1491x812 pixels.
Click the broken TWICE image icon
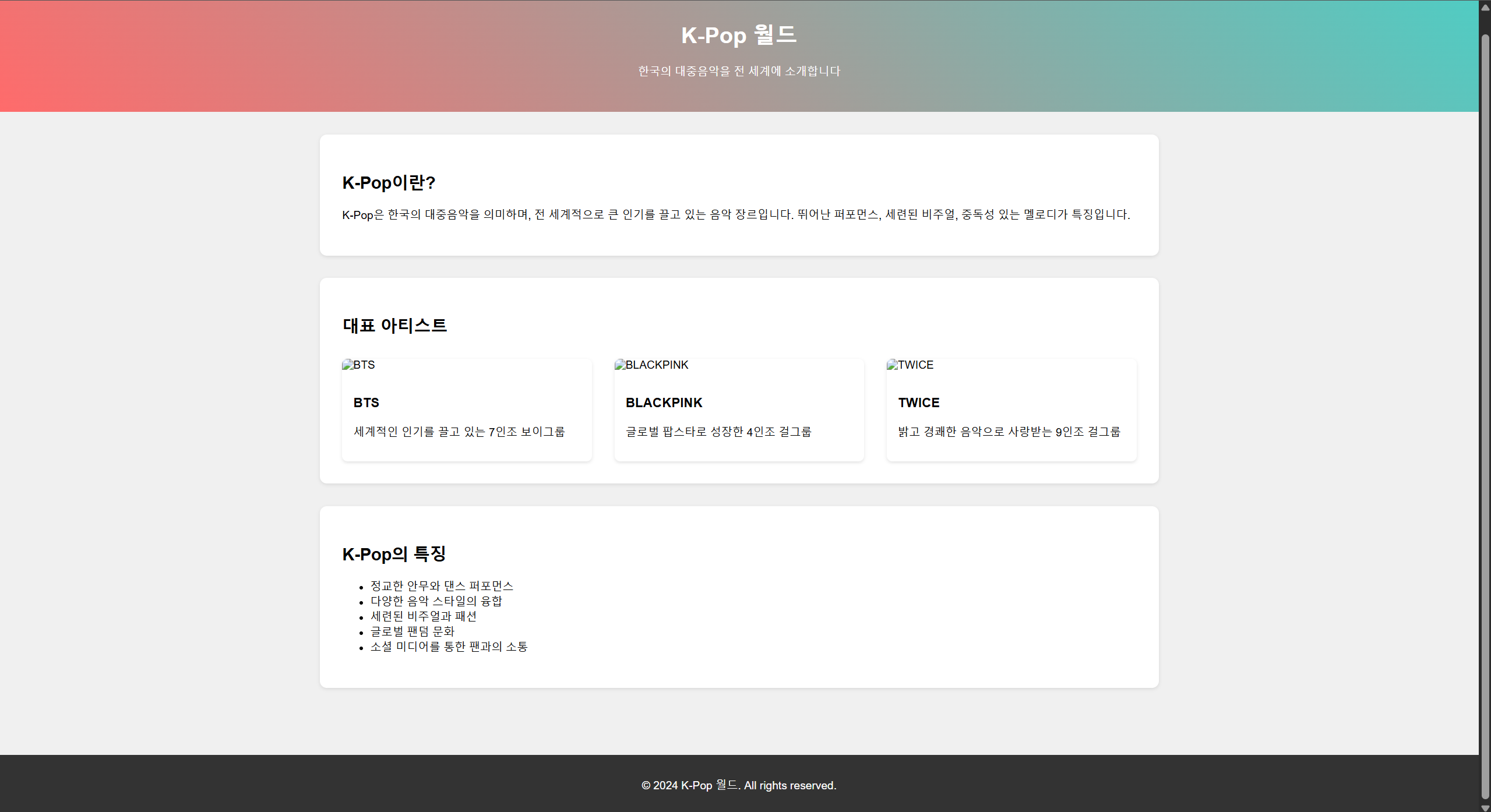(892, 365)
